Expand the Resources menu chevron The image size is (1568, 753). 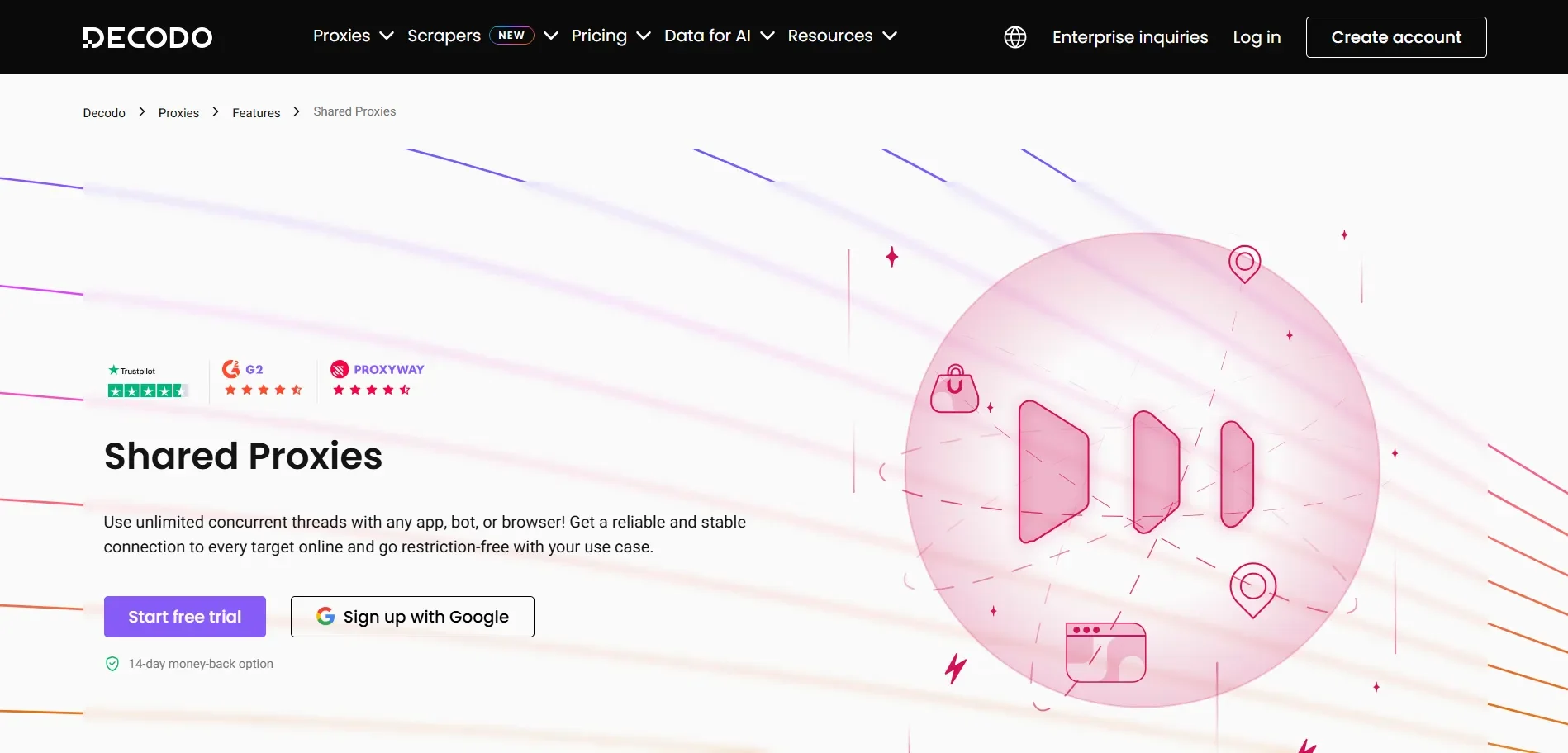(890, 36)
